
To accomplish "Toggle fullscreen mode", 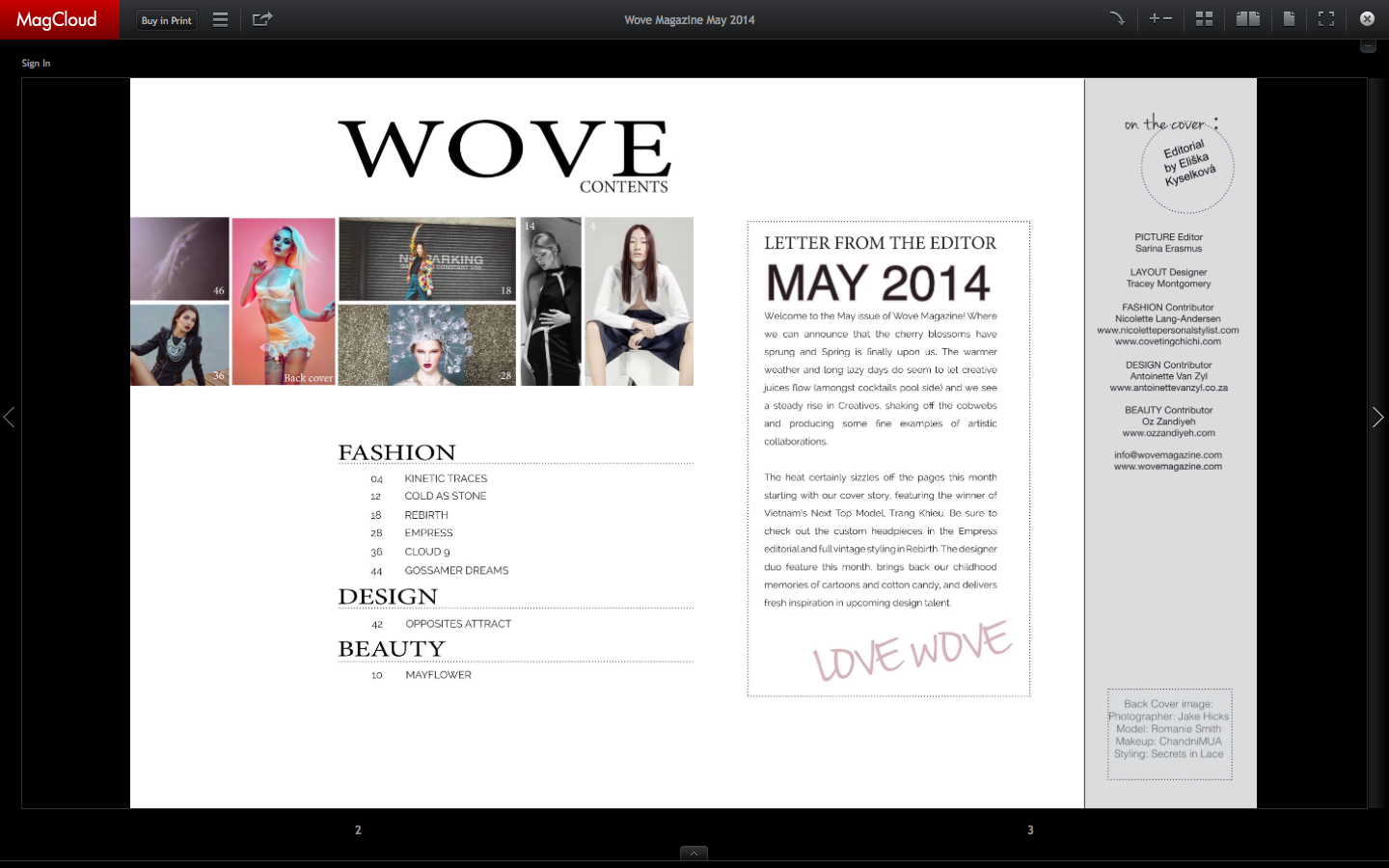I will click(1326, 18).
